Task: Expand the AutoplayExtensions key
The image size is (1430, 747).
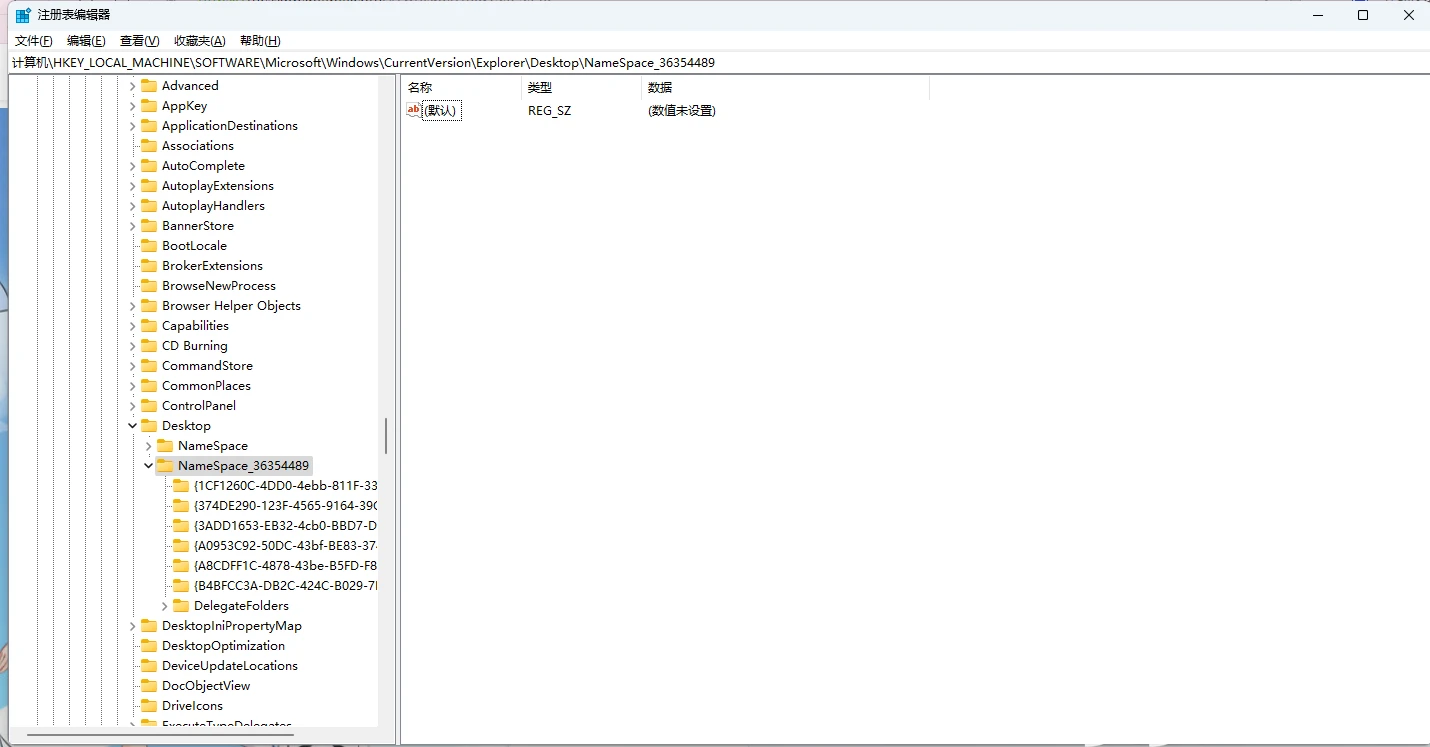Action: click(132, 186)
